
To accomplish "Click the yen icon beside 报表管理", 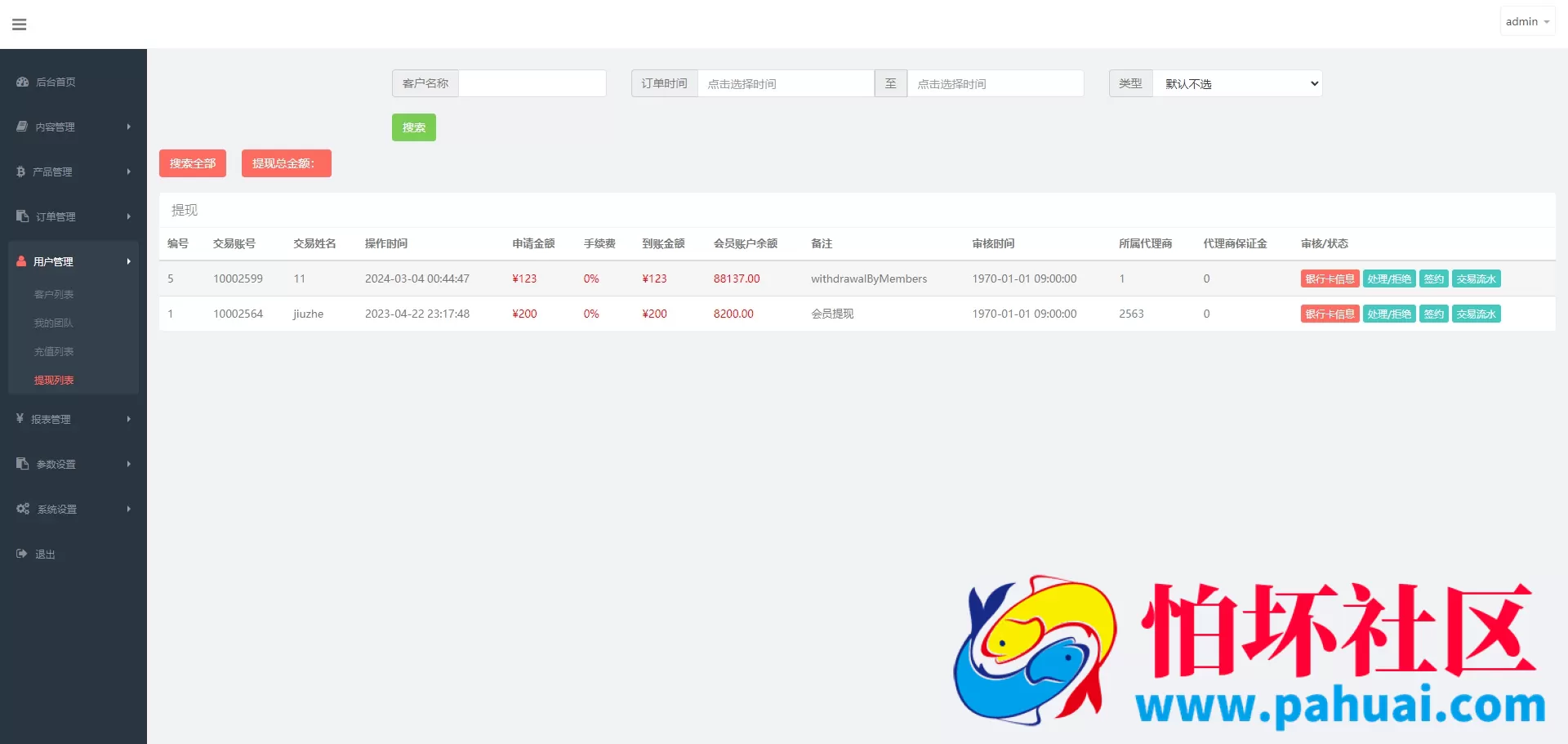I will pos(20,419).
